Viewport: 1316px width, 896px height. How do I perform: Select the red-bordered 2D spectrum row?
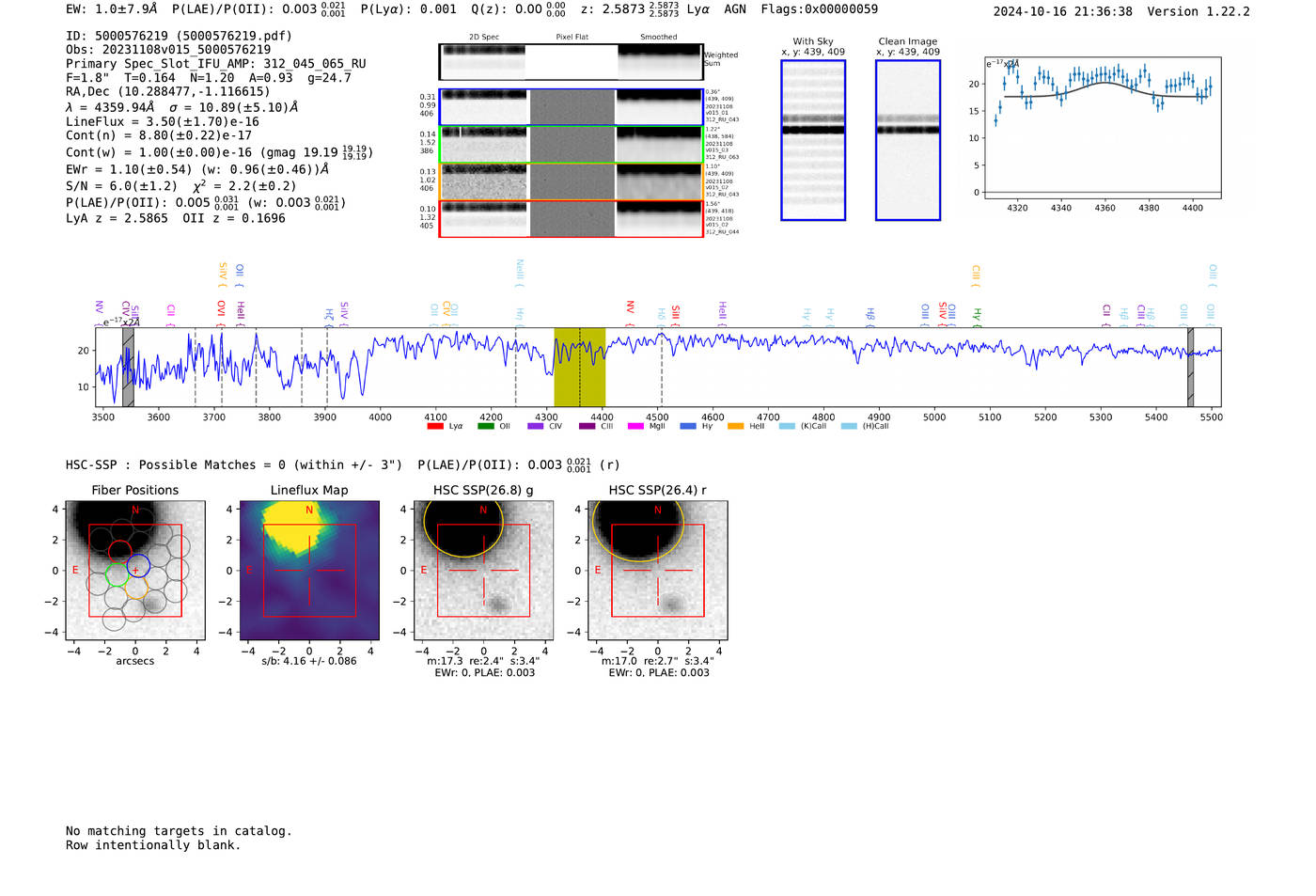(x=571, y=219)
